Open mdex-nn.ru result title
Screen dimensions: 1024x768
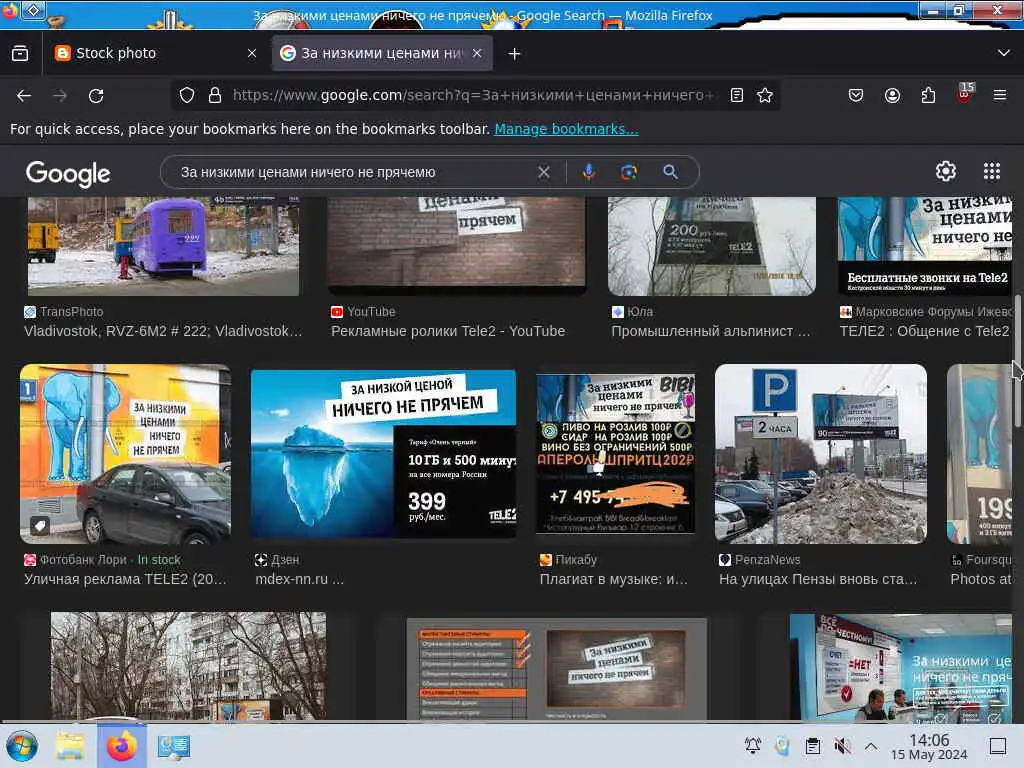(299, 579)
